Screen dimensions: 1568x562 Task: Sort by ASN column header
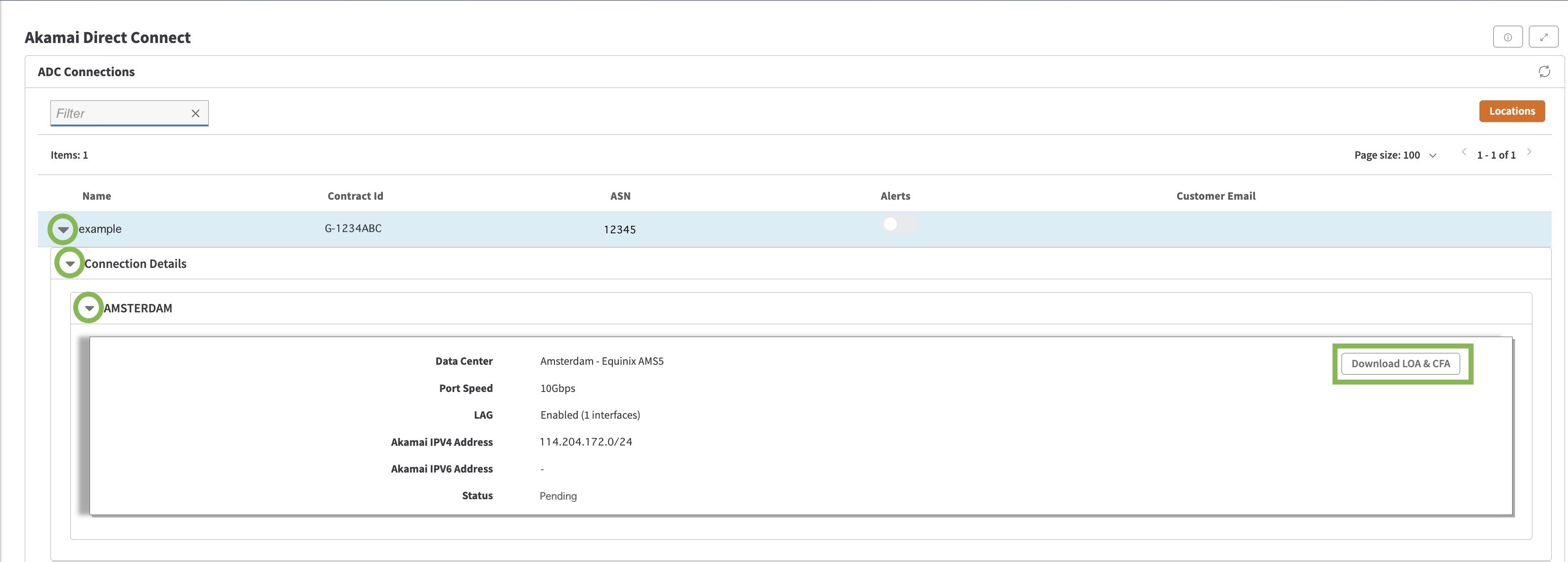click(x=620, y=196)
